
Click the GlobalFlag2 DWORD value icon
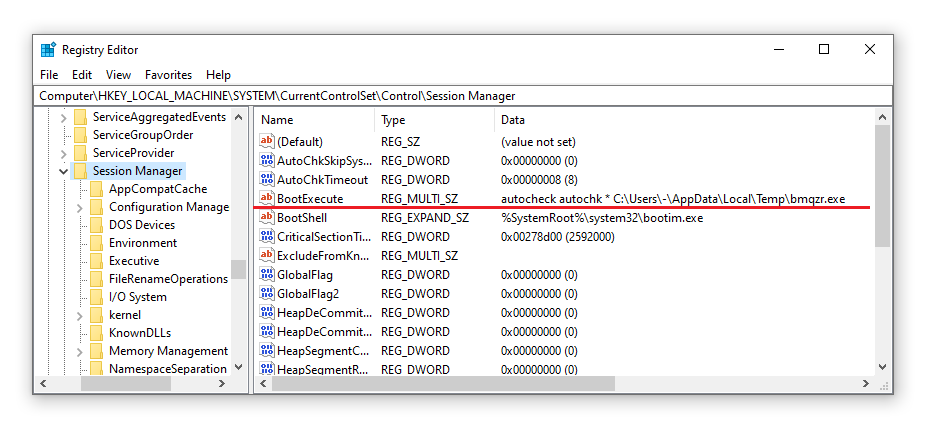point(266,294)
